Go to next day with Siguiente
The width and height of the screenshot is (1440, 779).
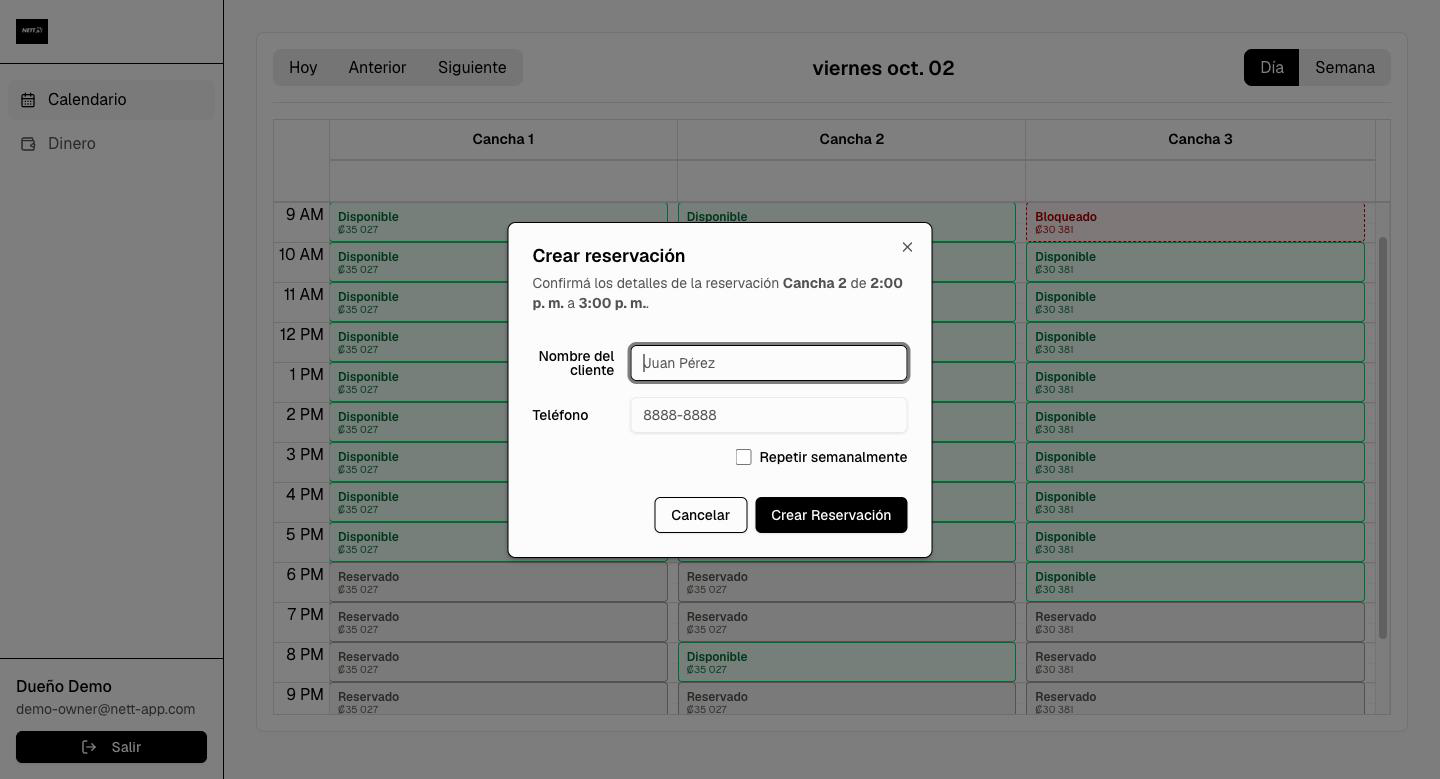click(472, 68)
